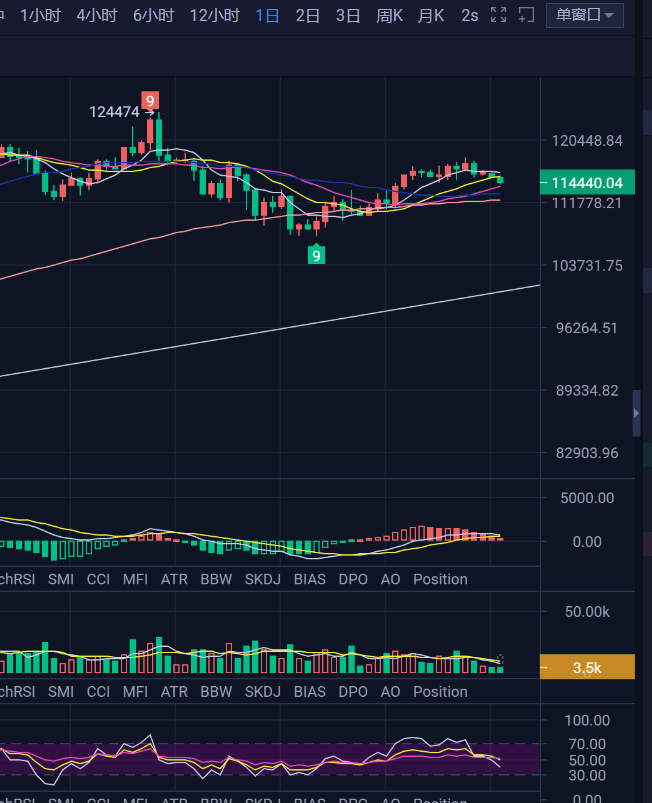Click the green 9 signal marker
The image size is (652, 803).
point(317,255)
